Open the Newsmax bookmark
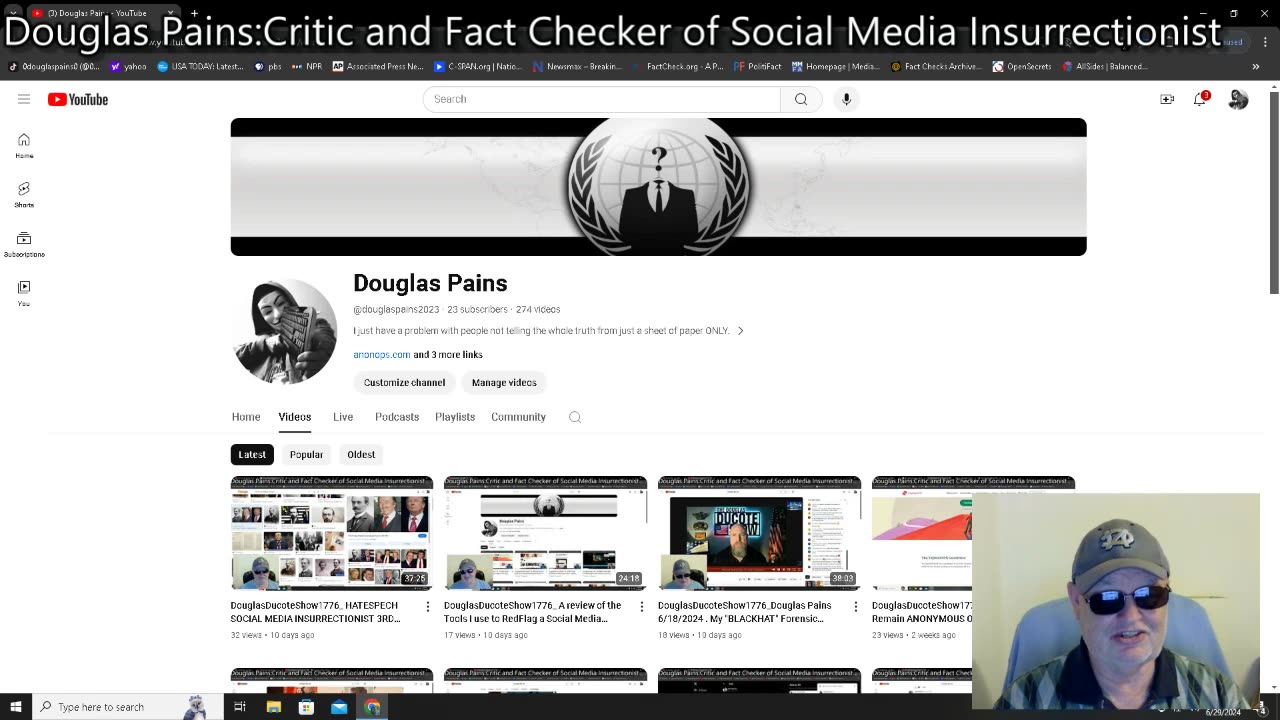 pos(578,67)
